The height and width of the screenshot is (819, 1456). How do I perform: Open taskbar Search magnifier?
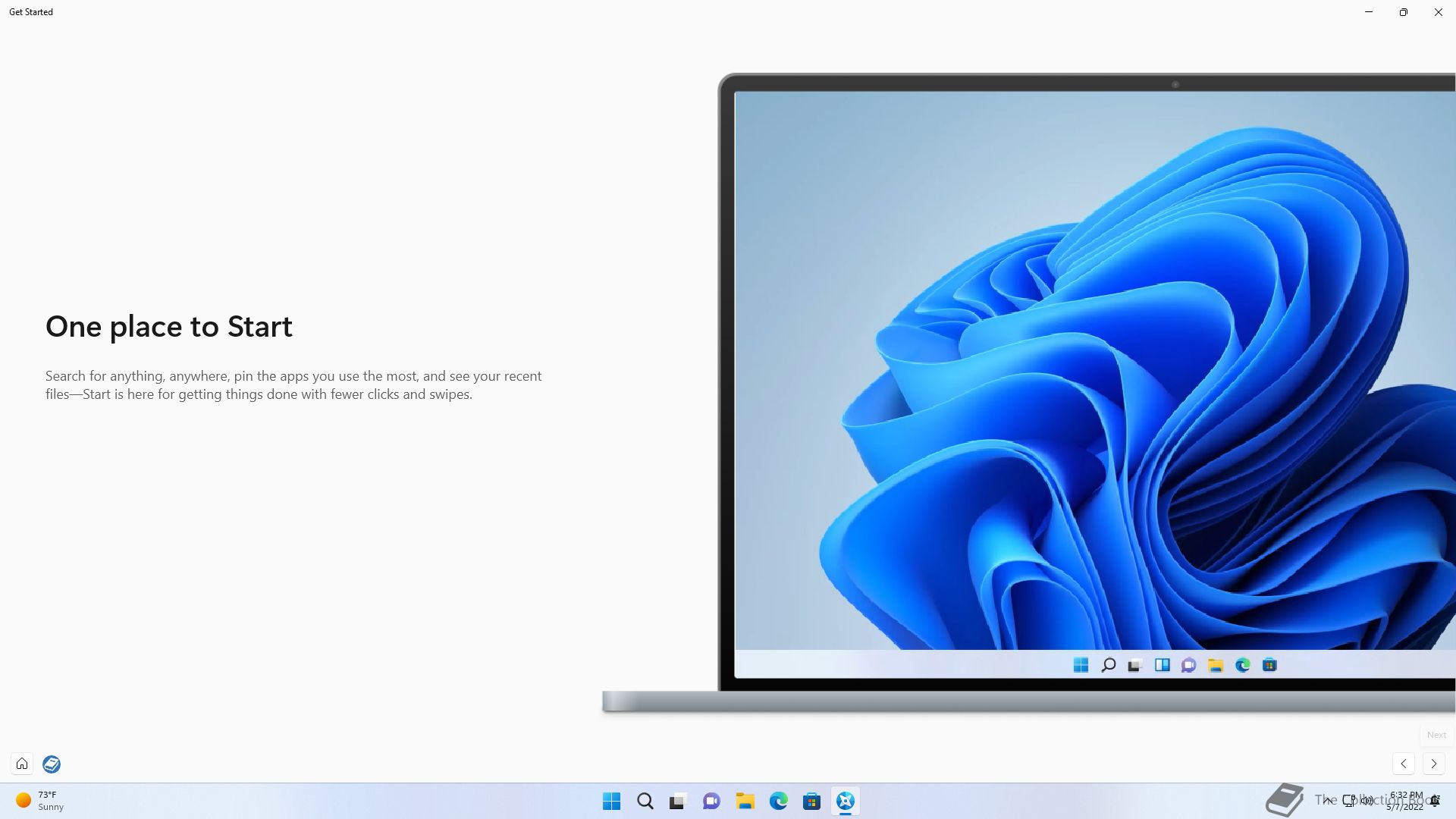(645, 801)
